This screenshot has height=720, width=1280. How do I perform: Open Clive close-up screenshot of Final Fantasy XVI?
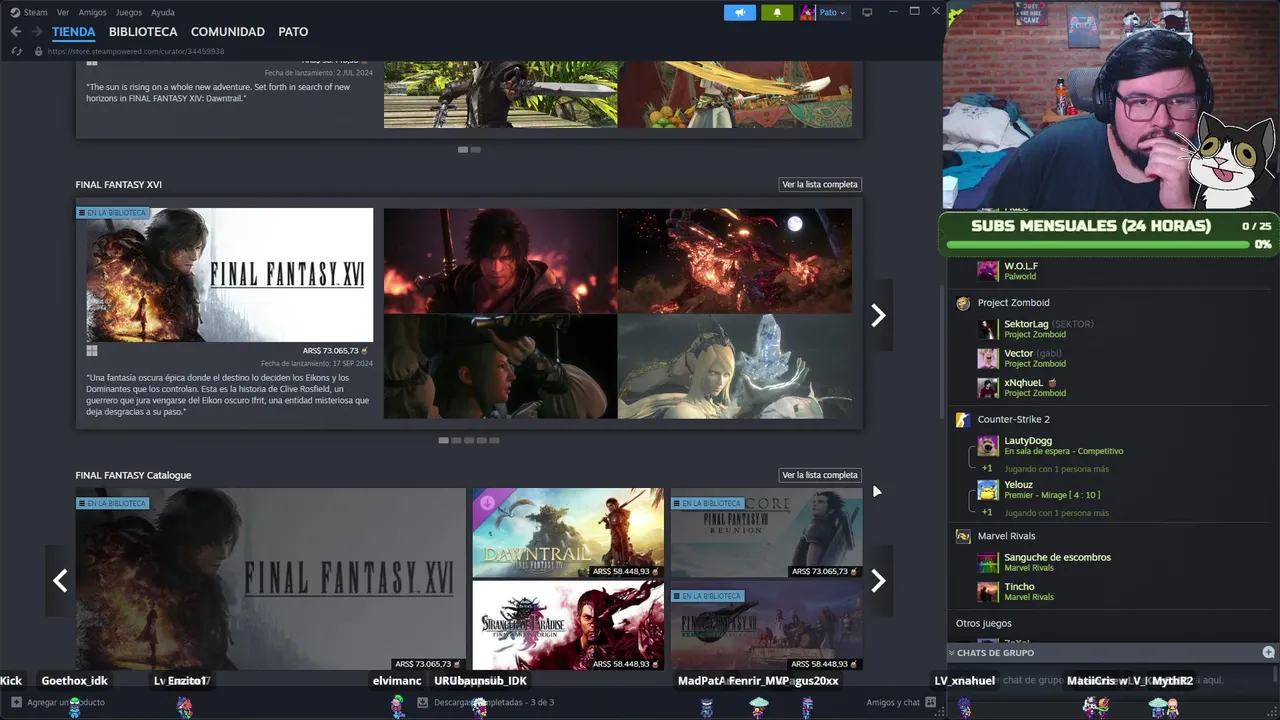coord(500,260)
